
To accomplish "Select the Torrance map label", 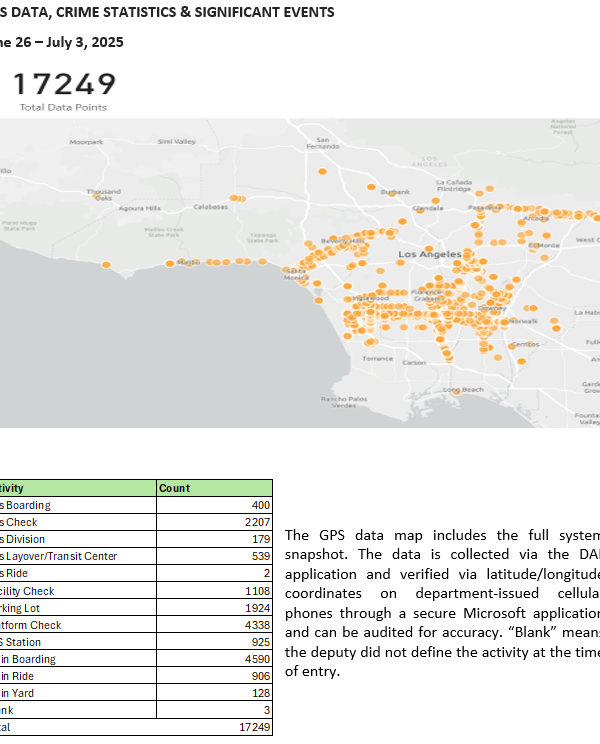I will point(377,359).
